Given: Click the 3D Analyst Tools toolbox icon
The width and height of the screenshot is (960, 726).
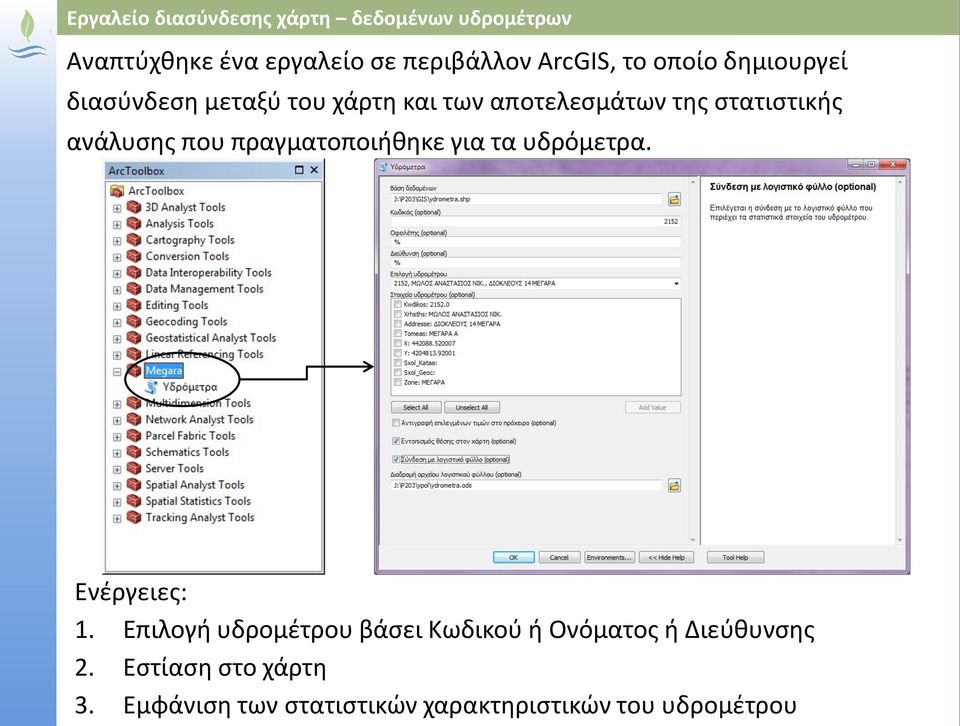Looking at the screenshot, I should pyautogui.click(x=133, y=207).
